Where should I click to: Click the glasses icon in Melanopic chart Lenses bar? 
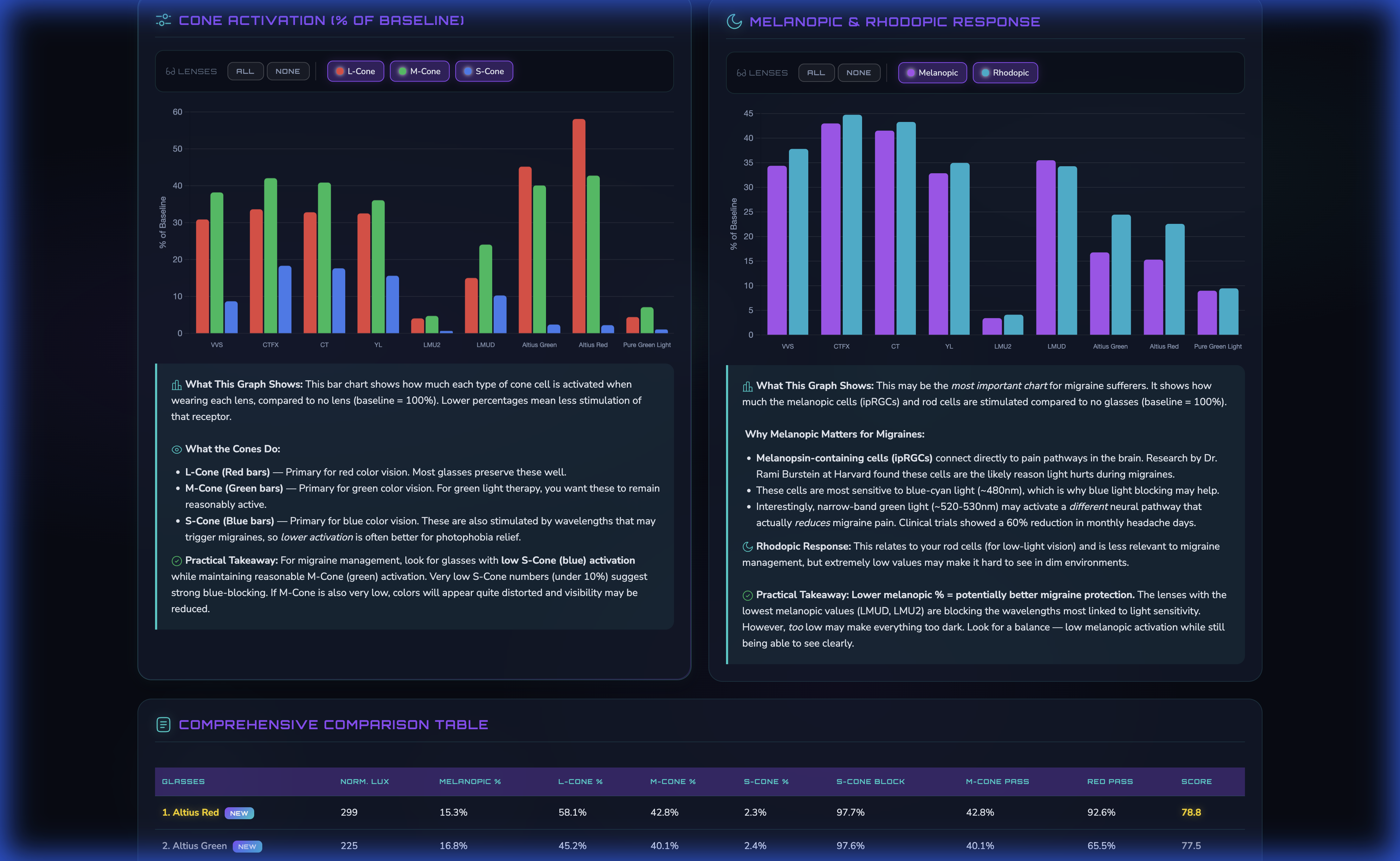click(741, 73)
